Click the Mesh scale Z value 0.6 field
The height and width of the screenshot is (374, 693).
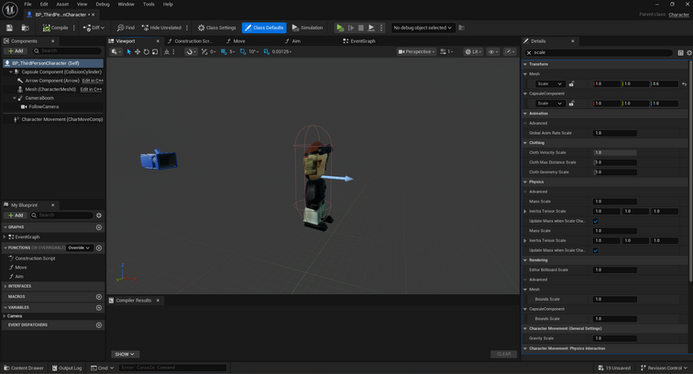pos(664,84)
